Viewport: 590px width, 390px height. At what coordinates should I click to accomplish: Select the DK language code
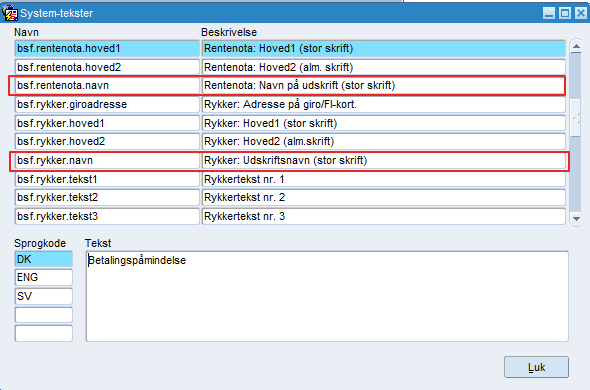click(x=44, y=259)
